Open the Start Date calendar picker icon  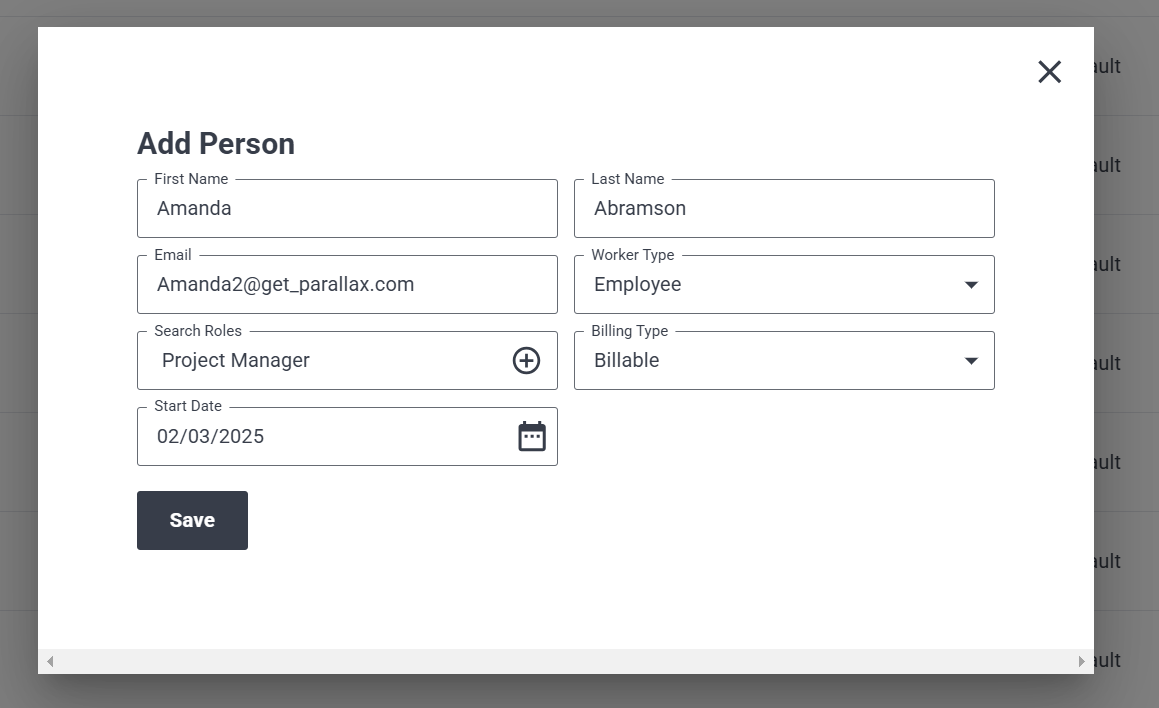tap(532, 436)
